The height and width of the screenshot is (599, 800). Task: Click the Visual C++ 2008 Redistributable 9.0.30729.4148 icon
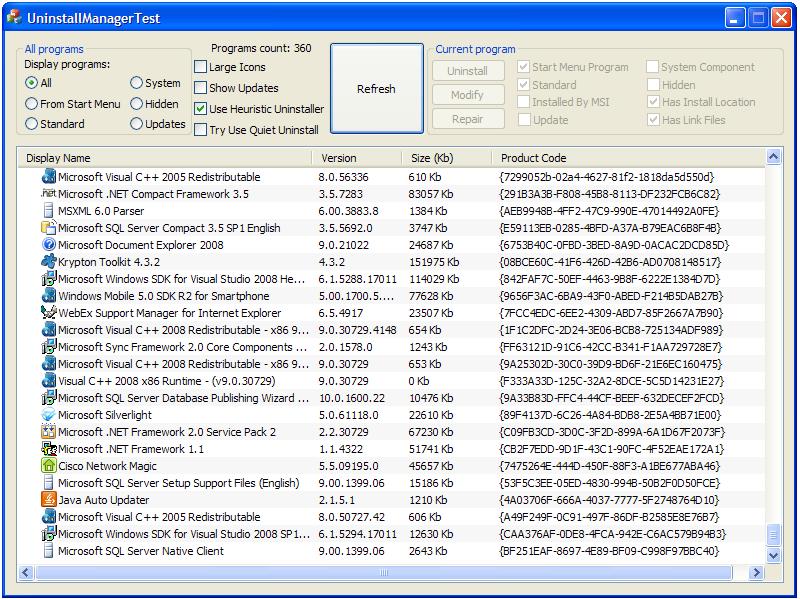[48, 330]
